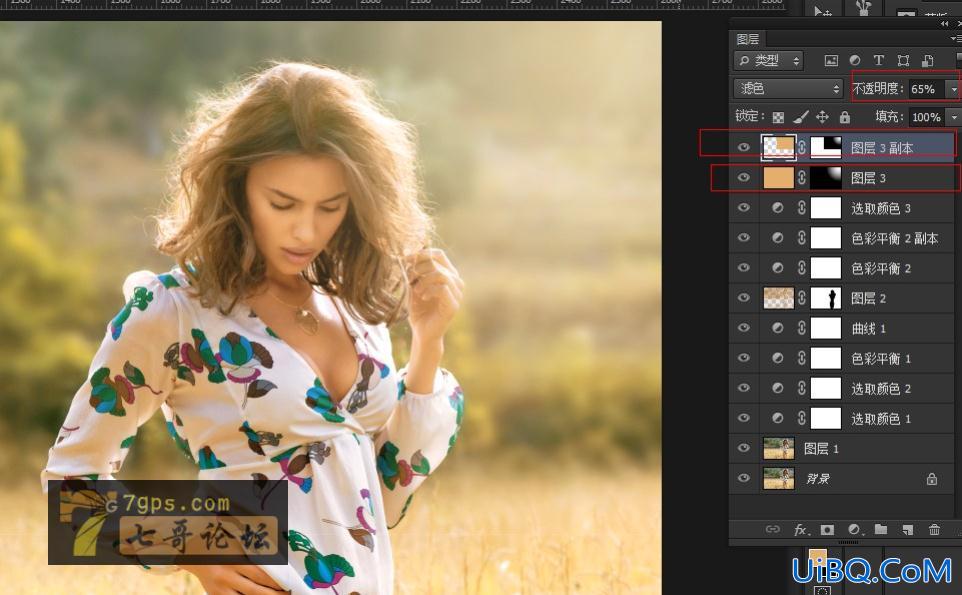Click adjustment icon of 选取颜色 3
This screenshot has height=595, width=962.
(x=777, y=207)
